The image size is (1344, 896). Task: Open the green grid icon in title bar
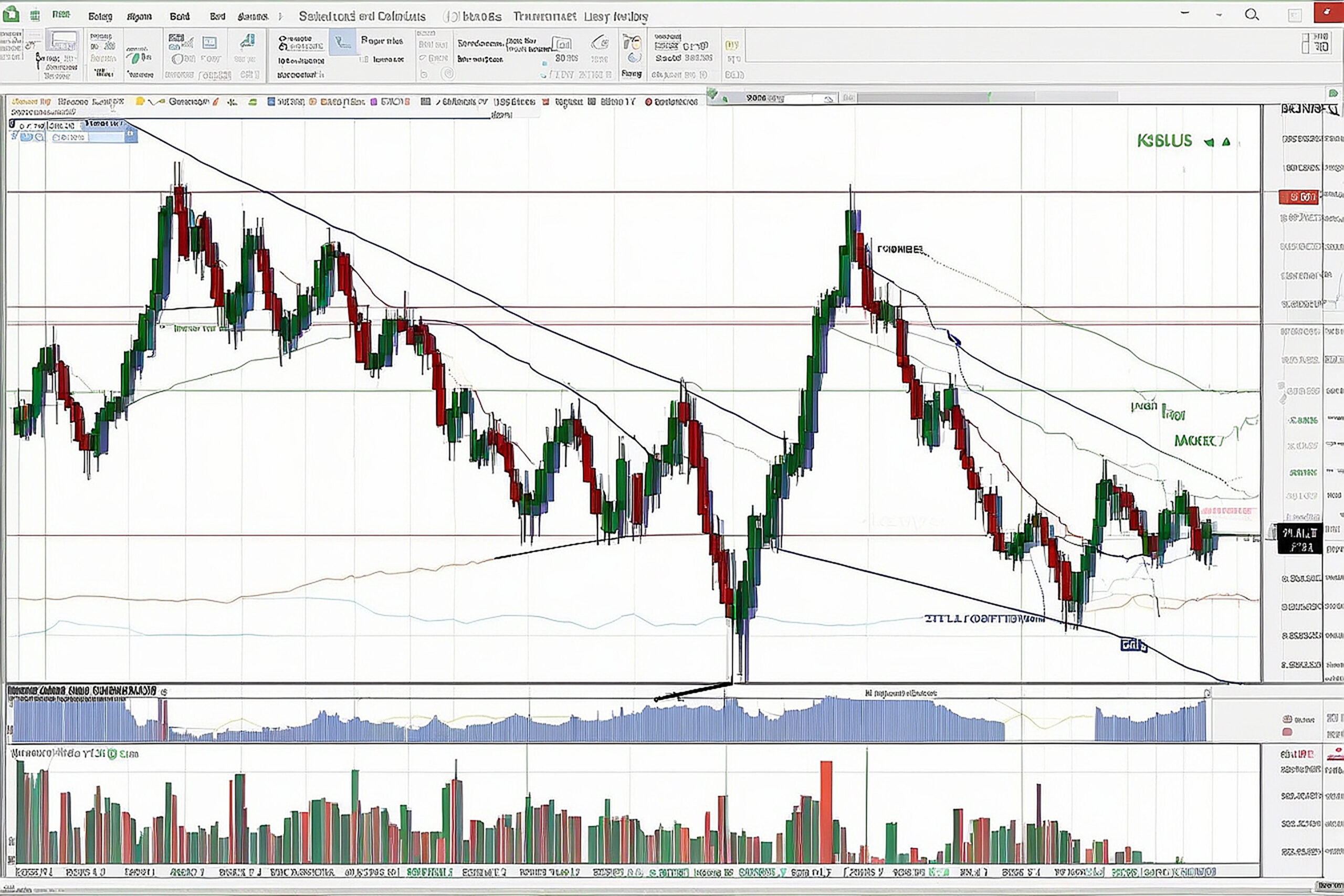click(x=35, y=15)
